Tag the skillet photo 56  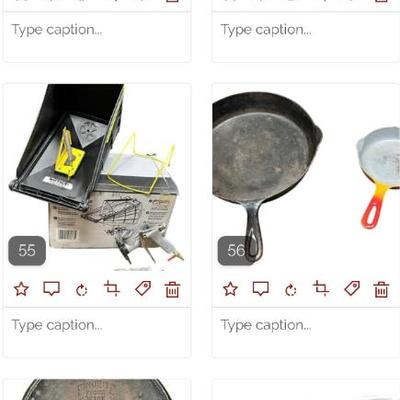(x=352, y=288)
